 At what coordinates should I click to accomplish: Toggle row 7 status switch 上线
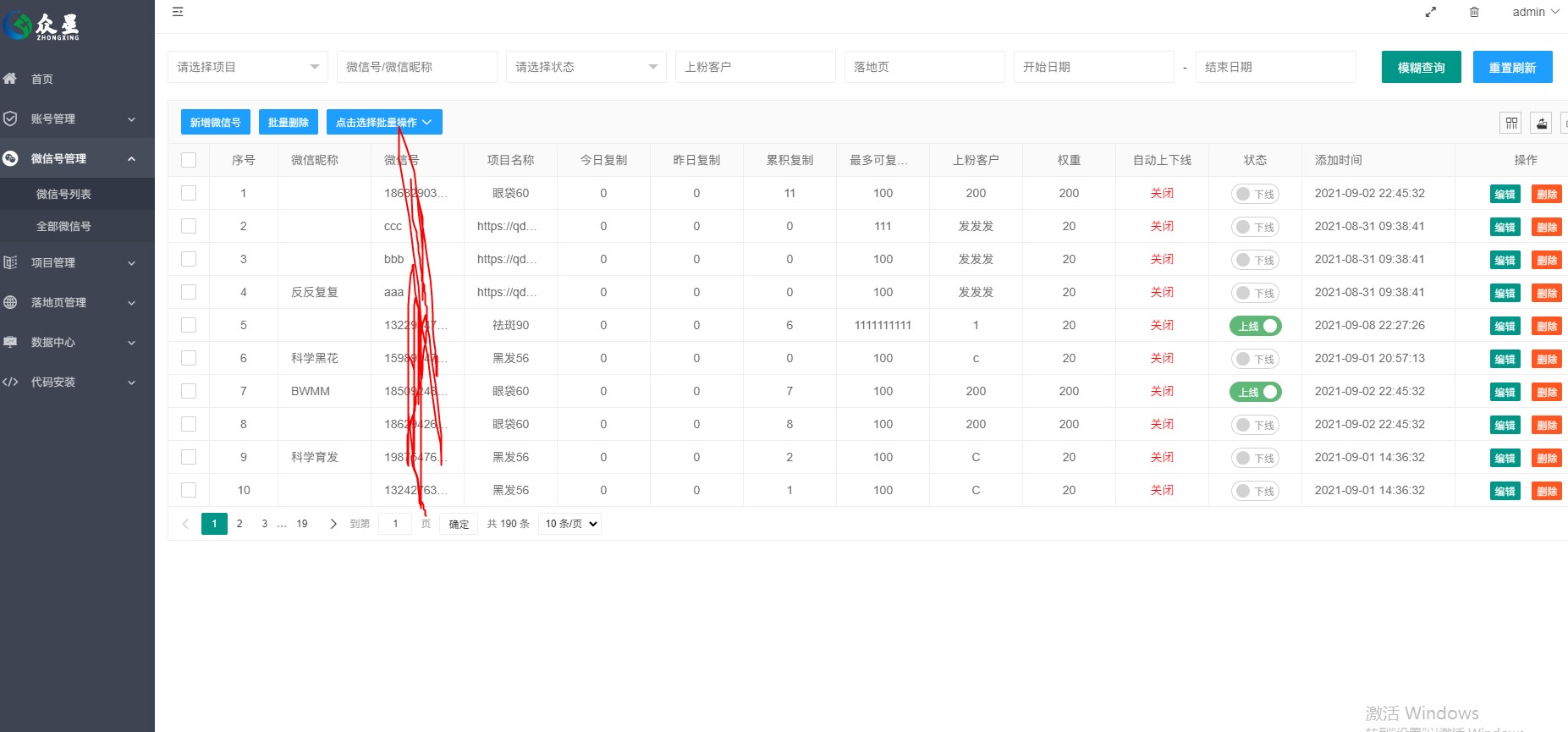(1255, 392)
